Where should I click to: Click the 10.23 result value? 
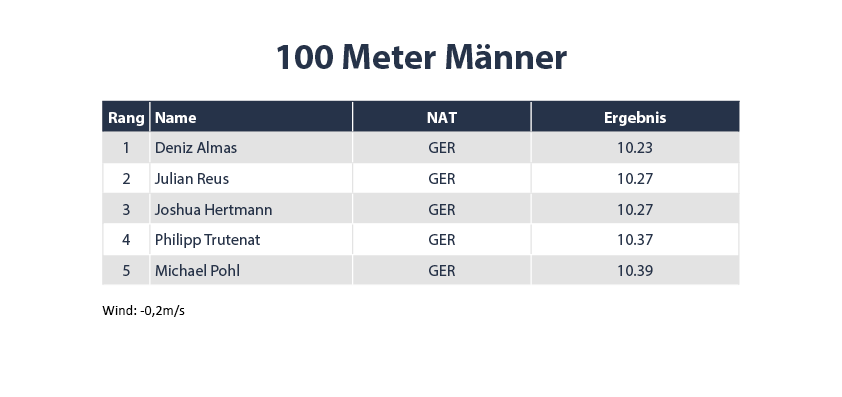(635, 148)
